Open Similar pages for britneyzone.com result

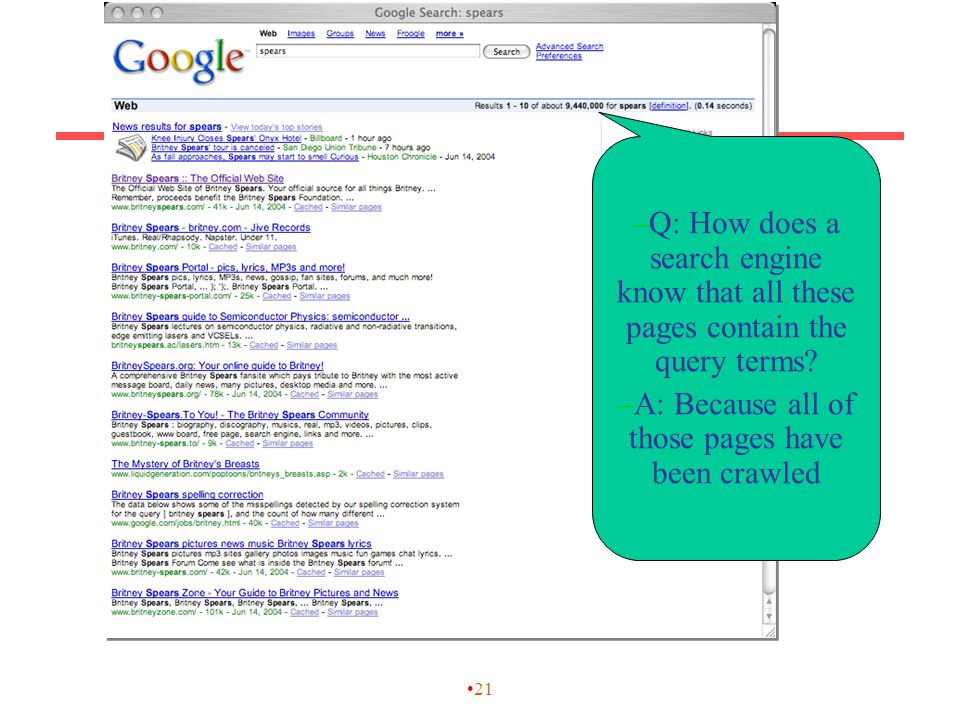click(353, 612)
